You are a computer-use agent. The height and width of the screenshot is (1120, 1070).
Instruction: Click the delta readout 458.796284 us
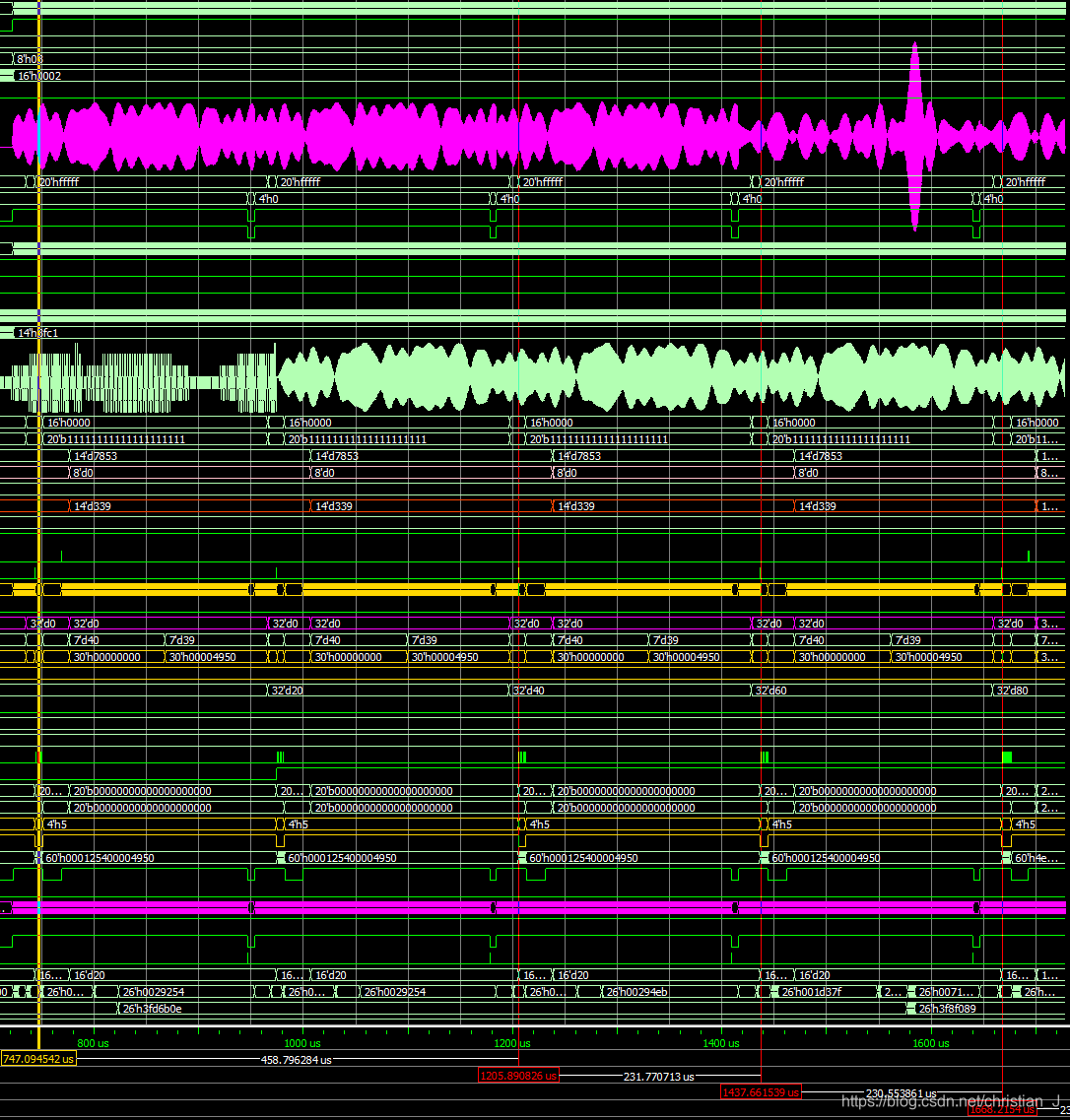click(297, 1060)
